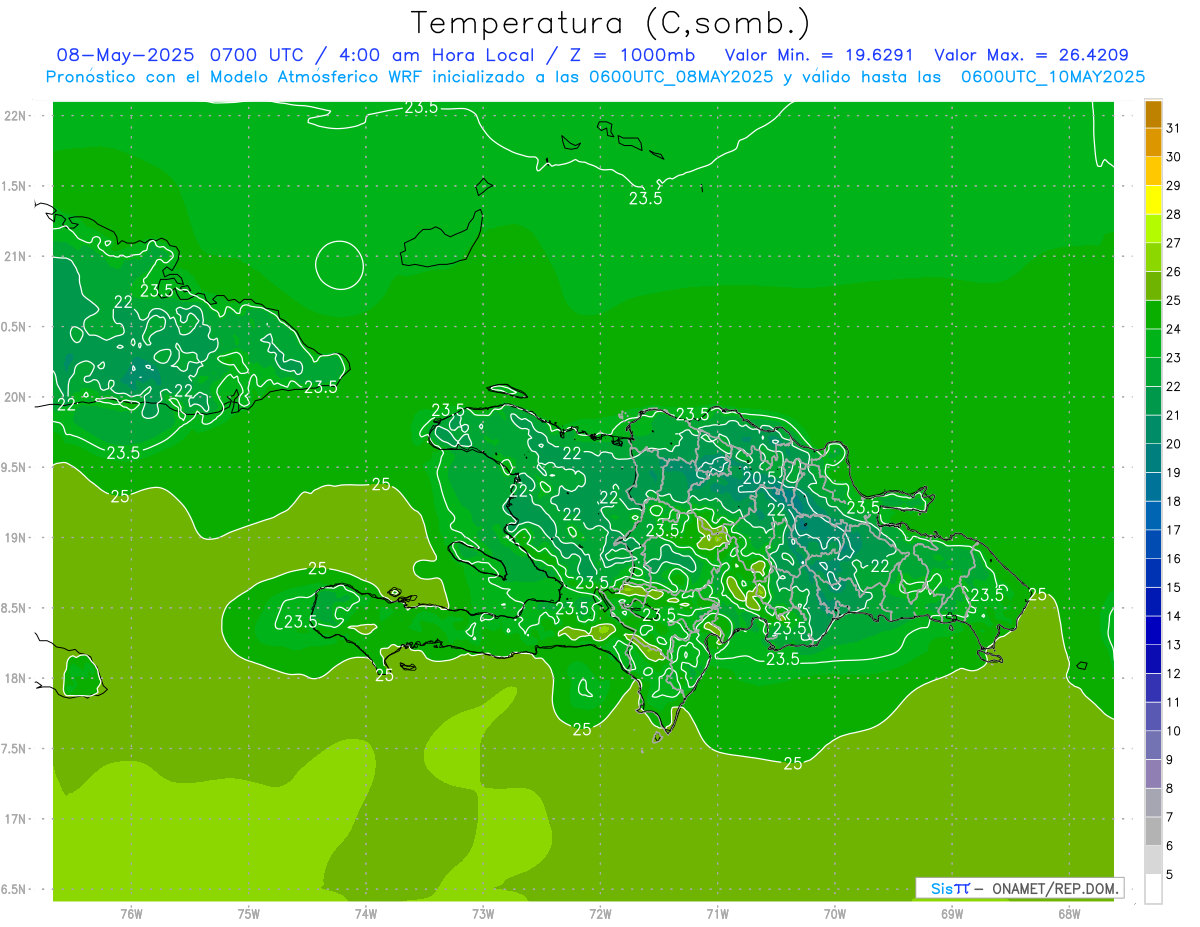Click the '20.5' contour label on map
1200x927 pixels.
click(x=760, y=479)
